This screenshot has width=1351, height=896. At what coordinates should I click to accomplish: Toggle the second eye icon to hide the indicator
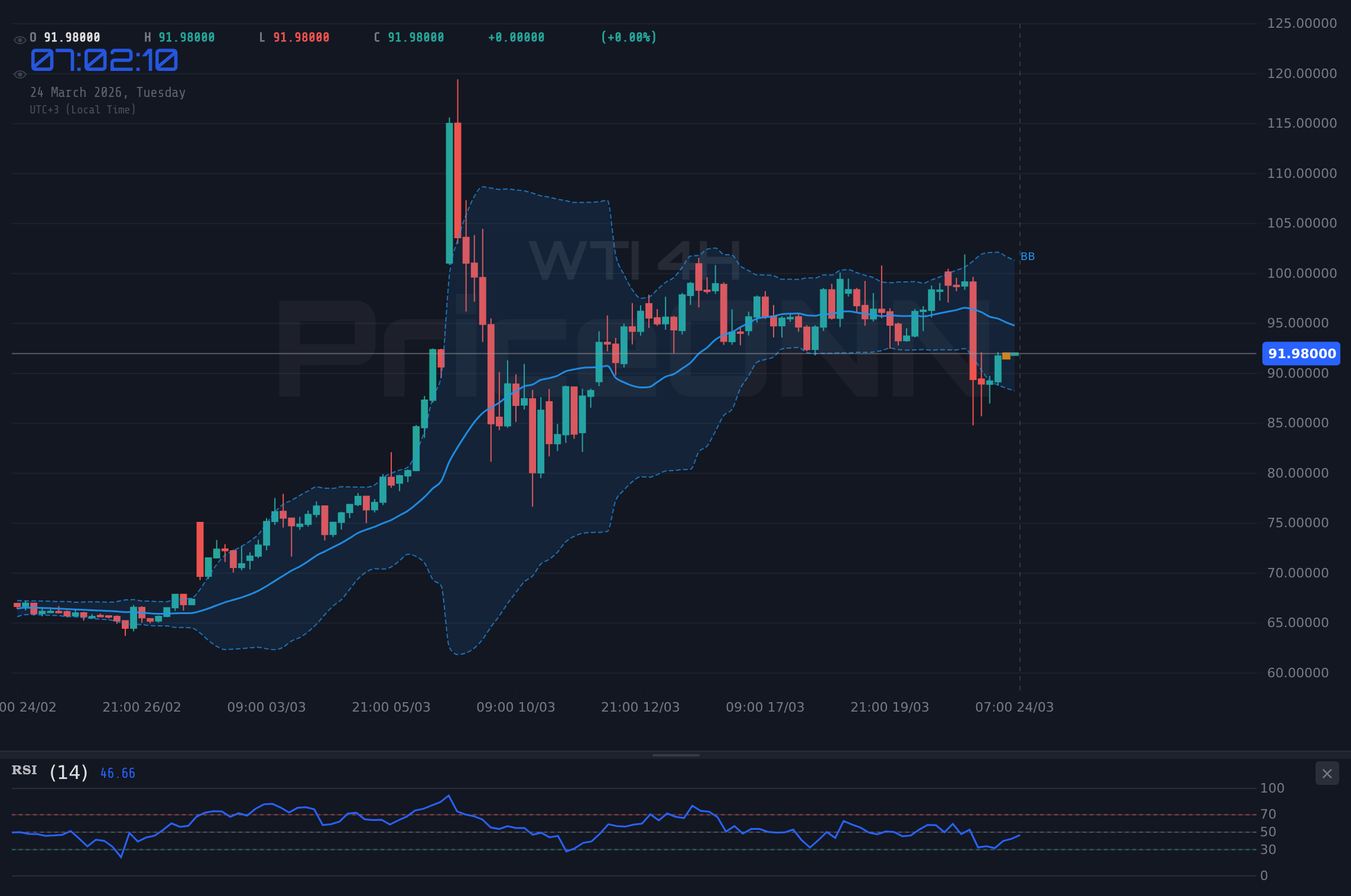click(20, 74)
